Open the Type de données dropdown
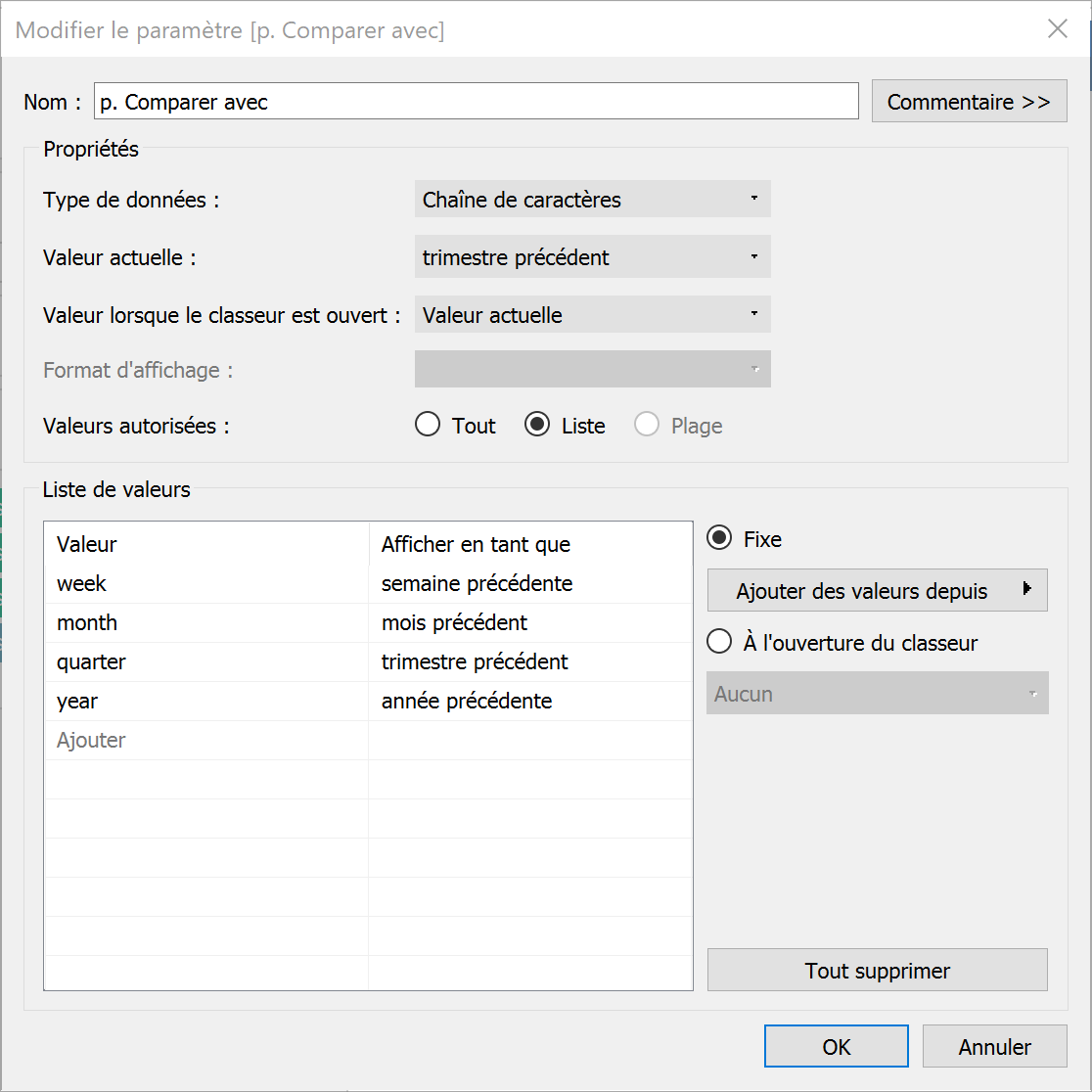Screen dimensions: 1092x1092 point(592,200)
